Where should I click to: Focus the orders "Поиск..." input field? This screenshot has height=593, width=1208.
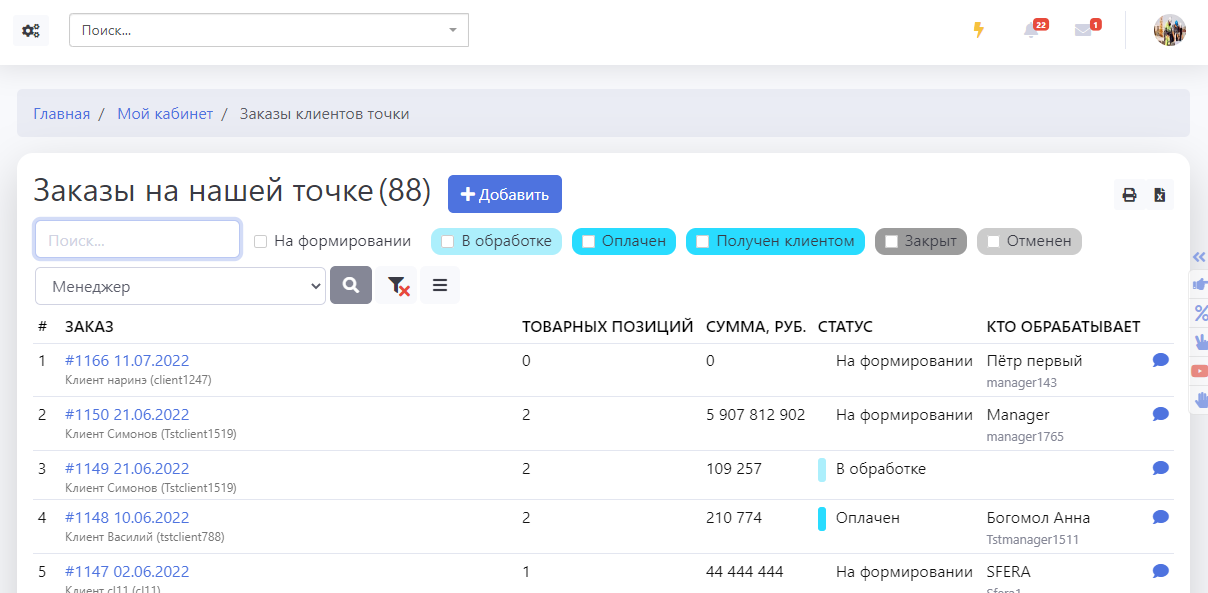138,240
